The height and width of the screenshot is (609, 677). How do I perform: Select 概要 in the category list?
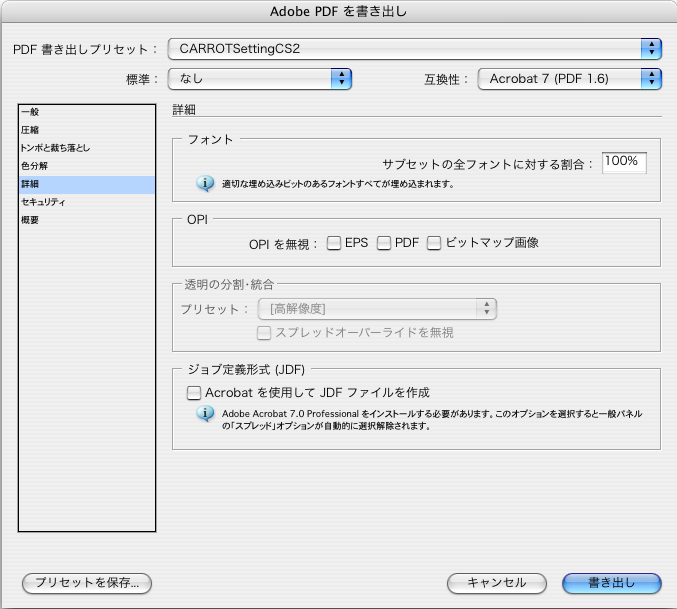pyautogui.click(x=87, y=220)
